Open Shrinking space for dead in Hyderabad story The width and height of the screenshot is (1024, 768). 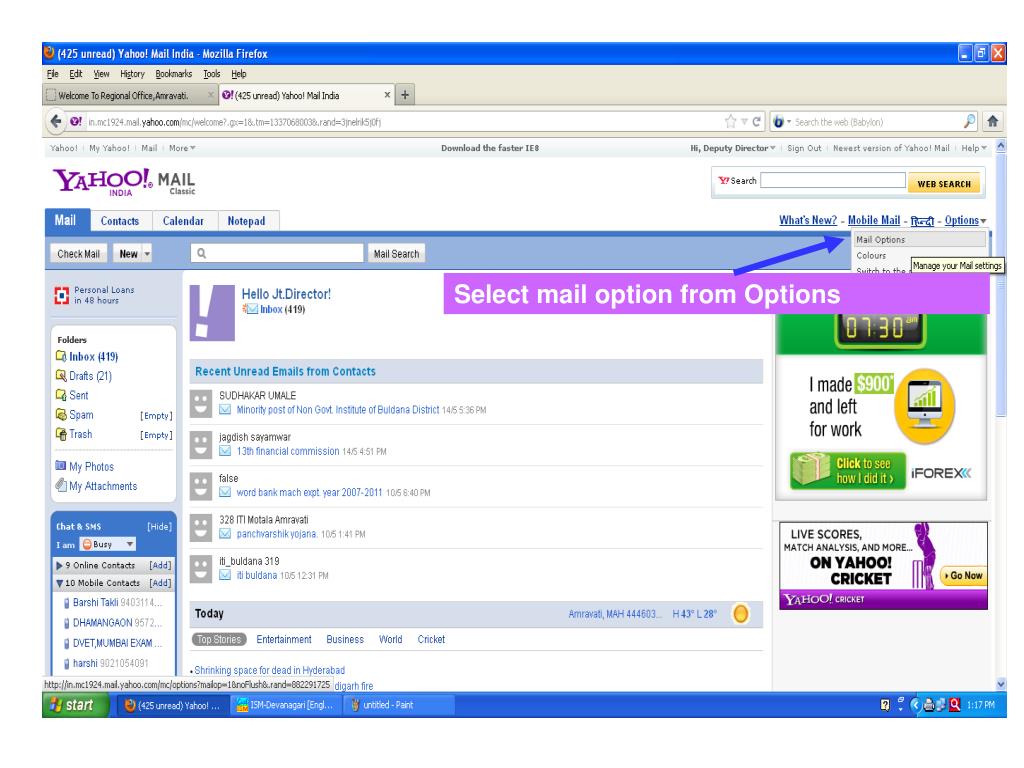pos(269,670)
